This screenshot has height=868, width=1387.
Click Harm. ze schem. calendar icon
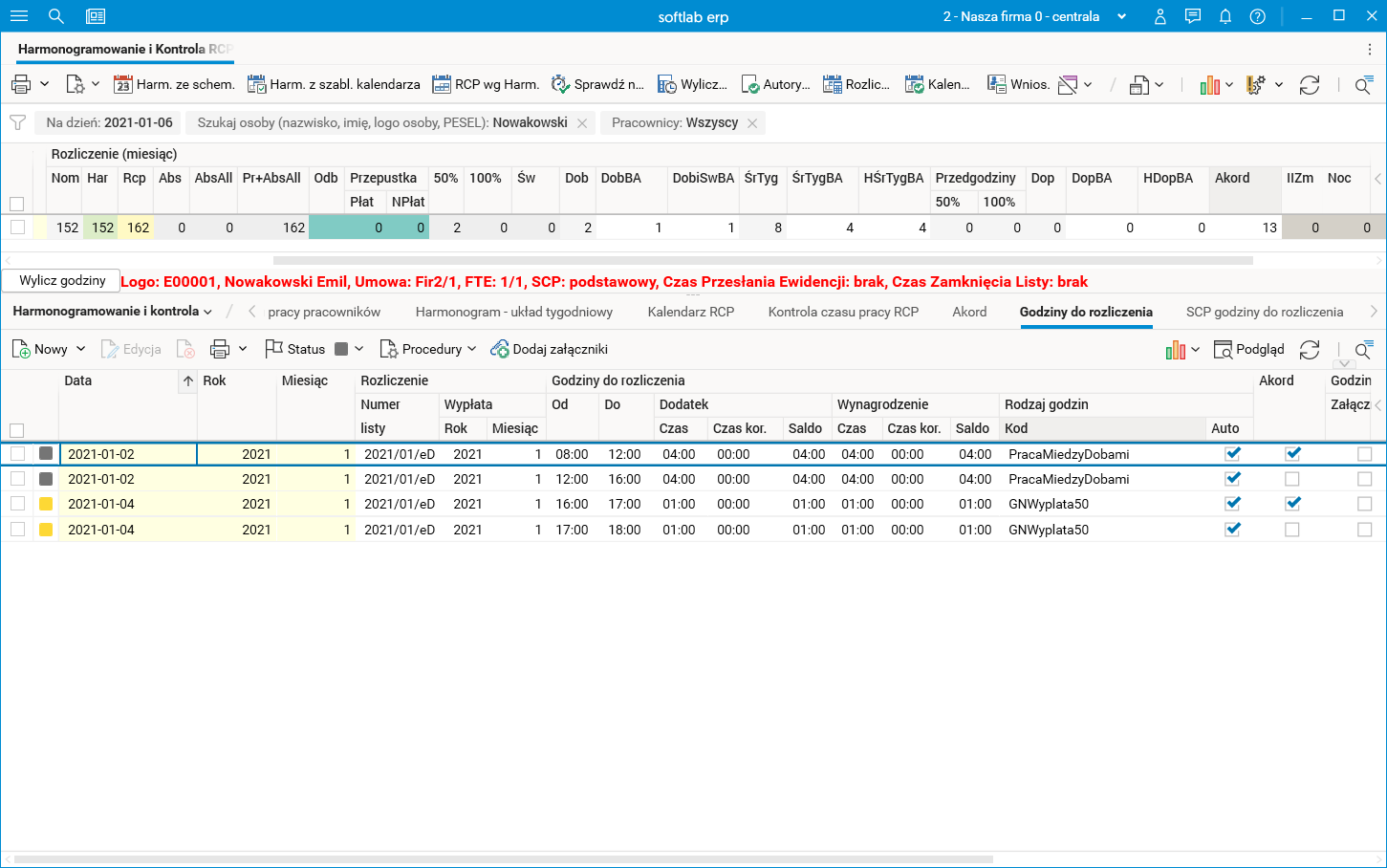click(122, 84)
